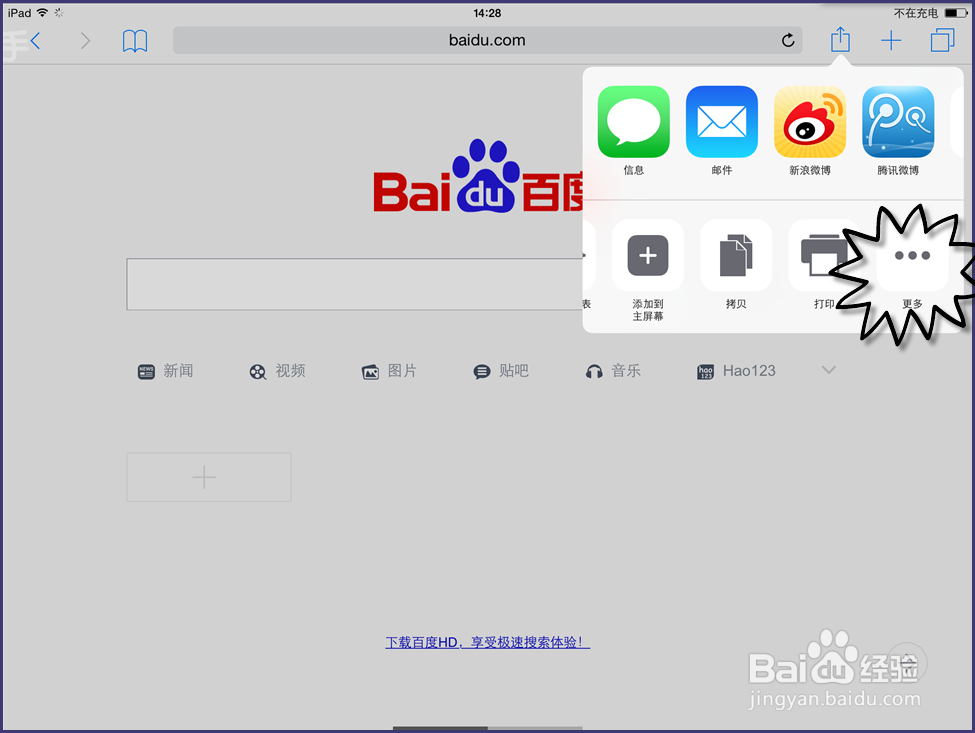This screenshot has width=975, height=733.
Task: Open a new tab with the plus icon
Action: [x=891, y=41]
